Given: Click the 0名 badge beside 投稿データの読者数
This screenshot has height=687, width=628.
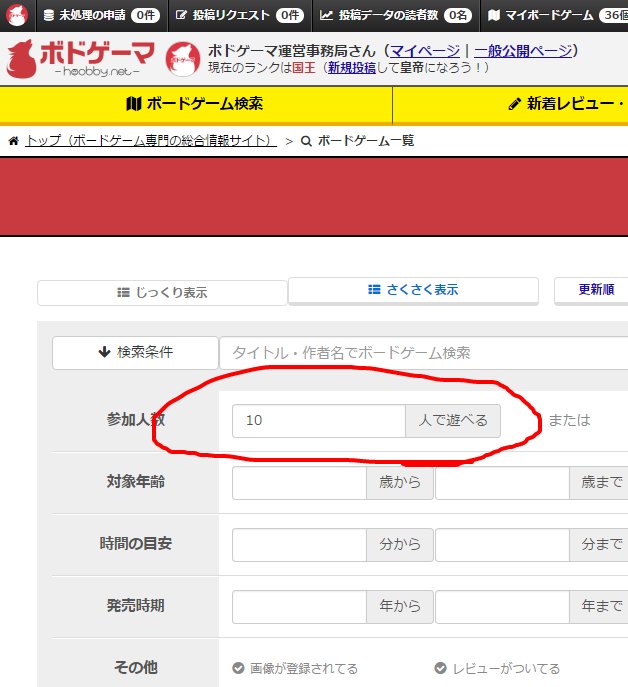Looking at the screenshot, I should [458, 15].
